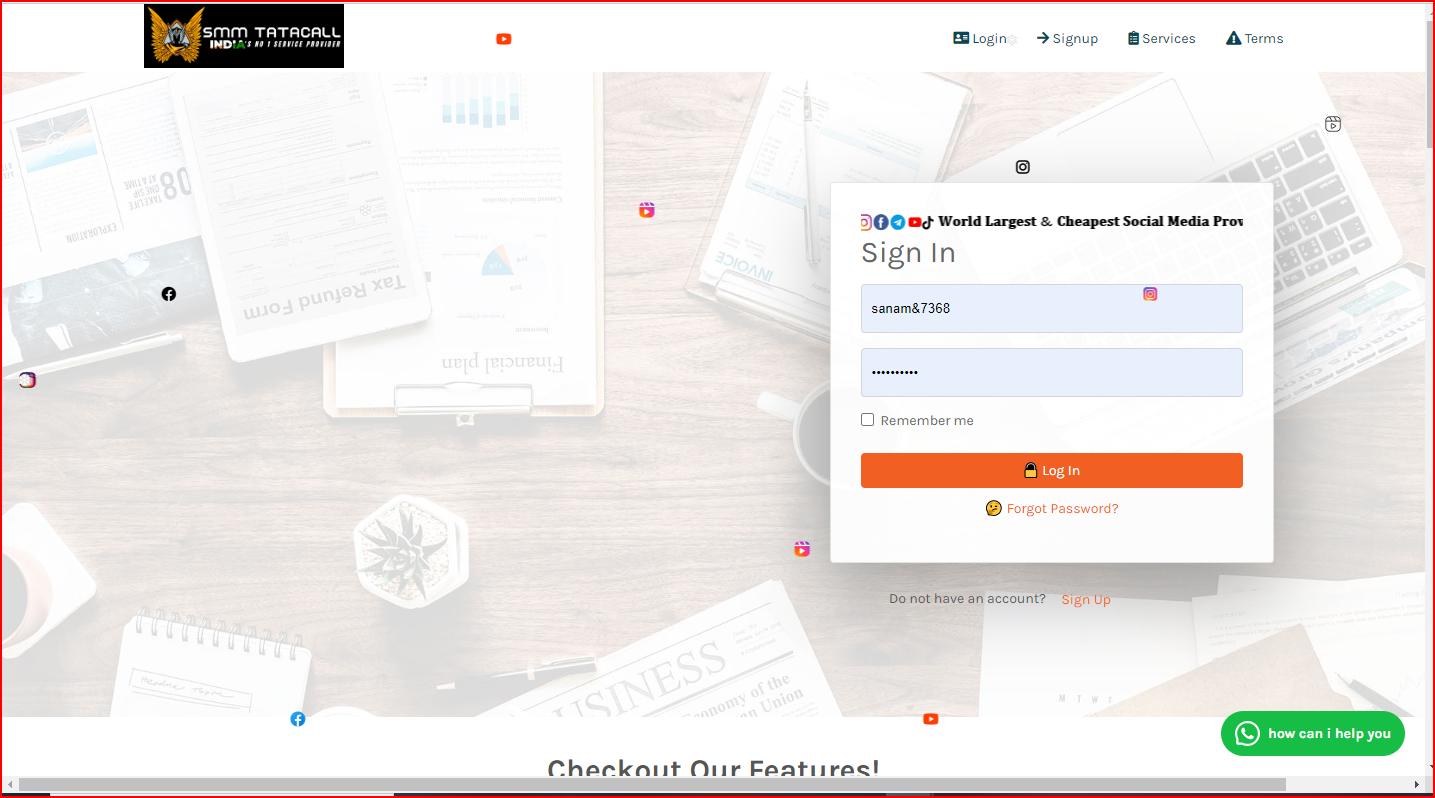1435x798 pixels.
Task: Click the YouTube icon in the header
Action: [x=504, y=39]
